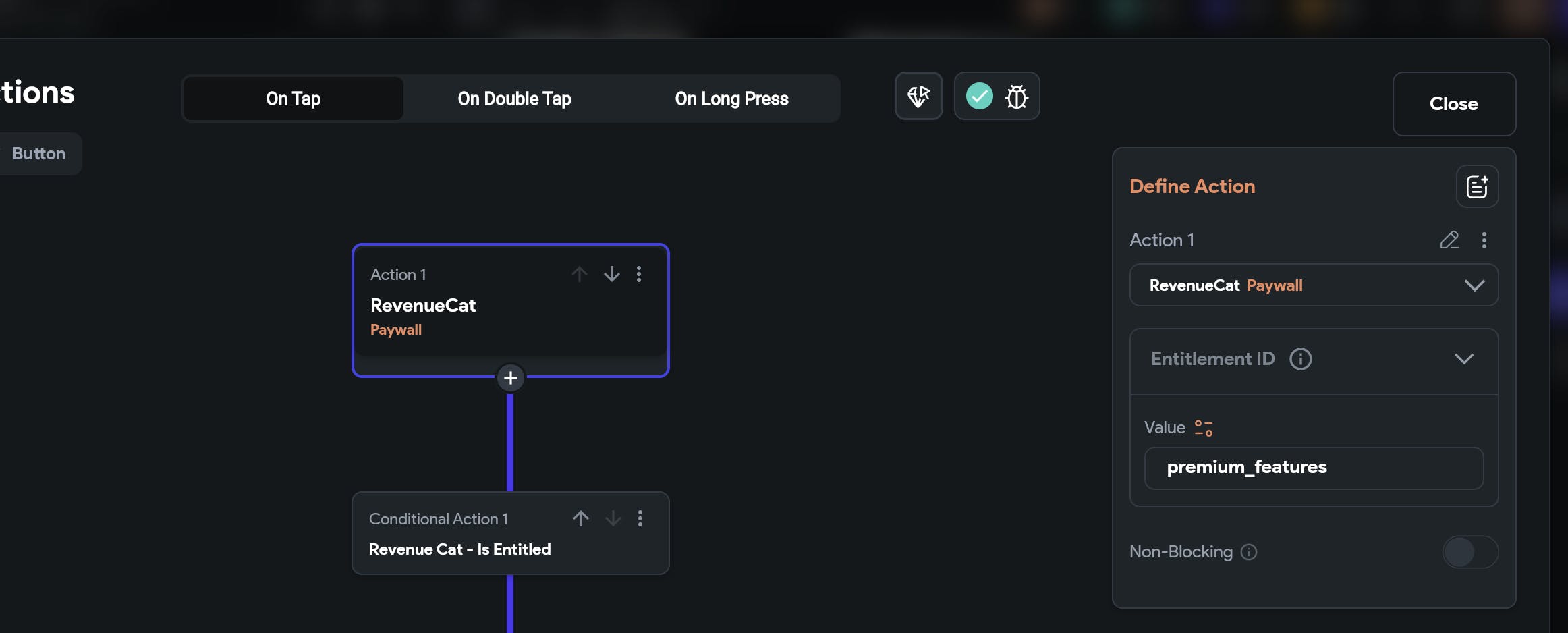The height and width of the screenshot is (633, 1568).
Task: Click the plus button below Action 1 node
Action: 511,378
